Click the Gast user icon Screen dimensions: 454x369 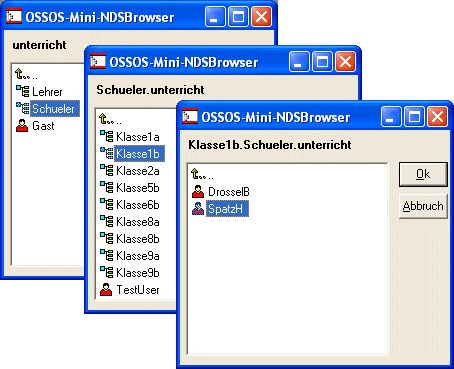point(22,126)
